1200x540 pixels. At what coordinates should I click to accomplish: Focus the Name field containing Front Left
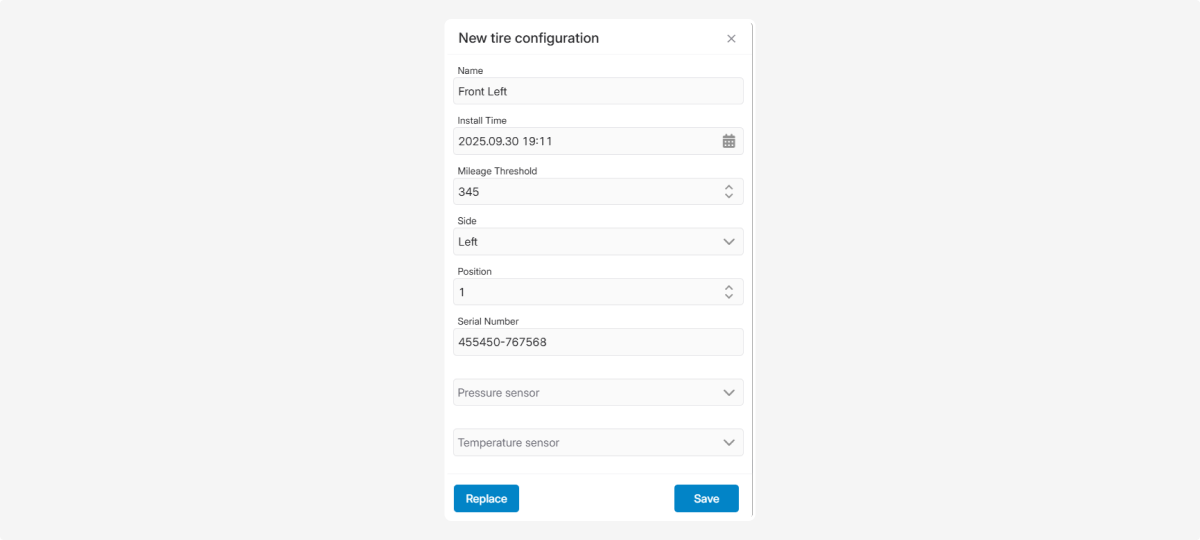click(x=598, y=91)
